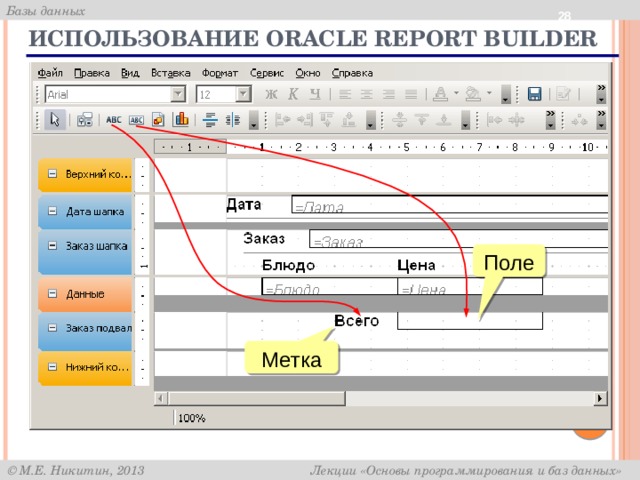Select the Блюдо column label
The height and width of the screenshot is (480, 640).
pyautogui.click(x=288, y=265)
